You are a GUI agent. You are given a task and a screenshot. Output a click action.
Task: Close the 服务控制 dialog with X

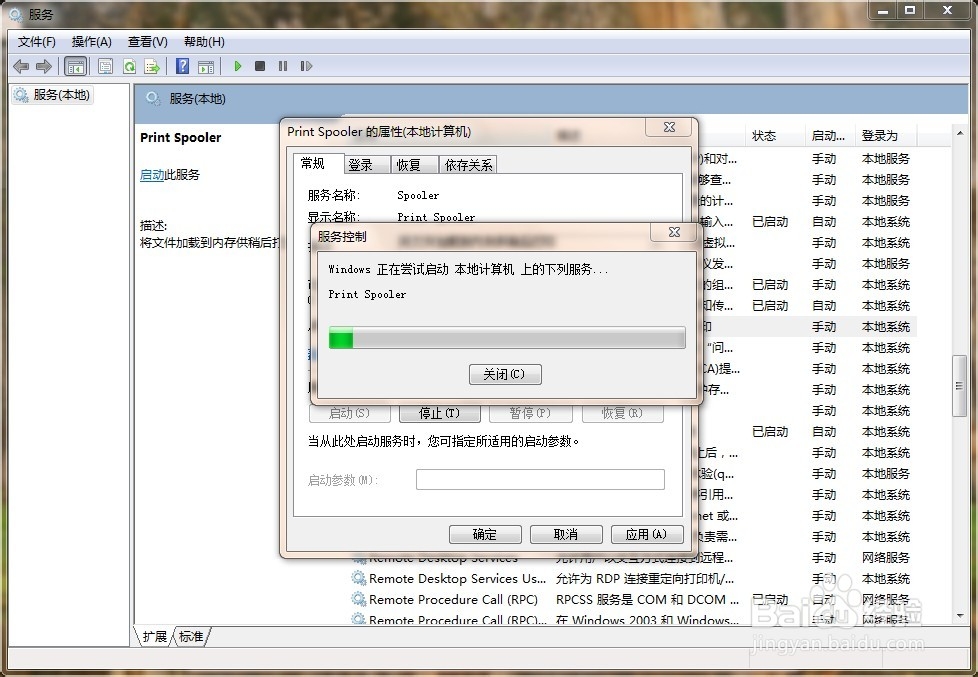674,232
